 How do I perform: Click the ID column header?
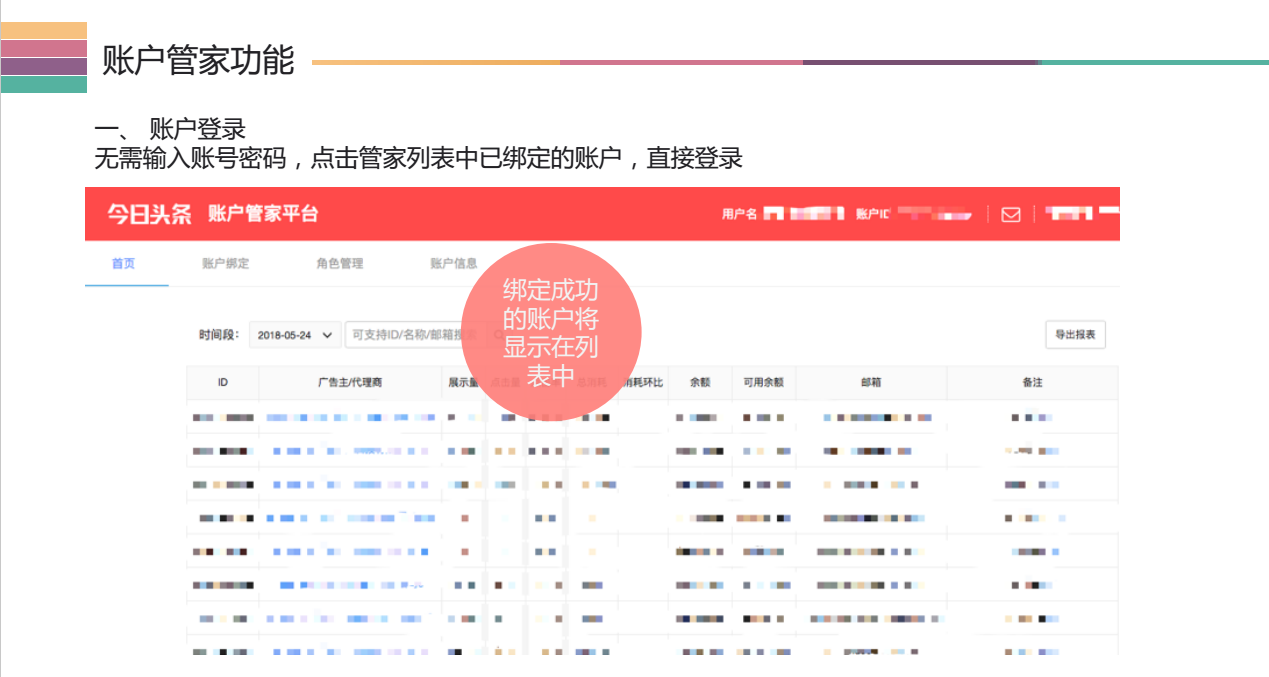click(223, 383)
